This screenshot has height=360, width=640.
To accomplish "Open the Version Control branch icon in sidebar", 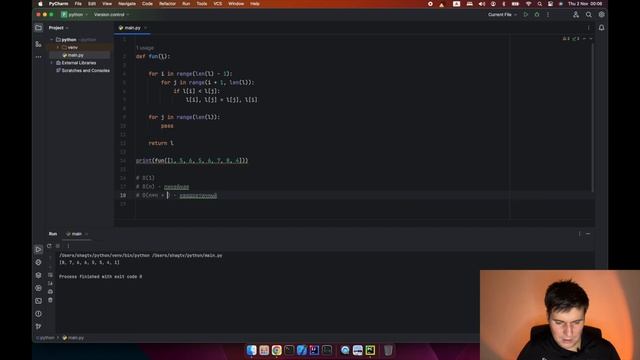I will pyautogui.click(x=38, y=326).
